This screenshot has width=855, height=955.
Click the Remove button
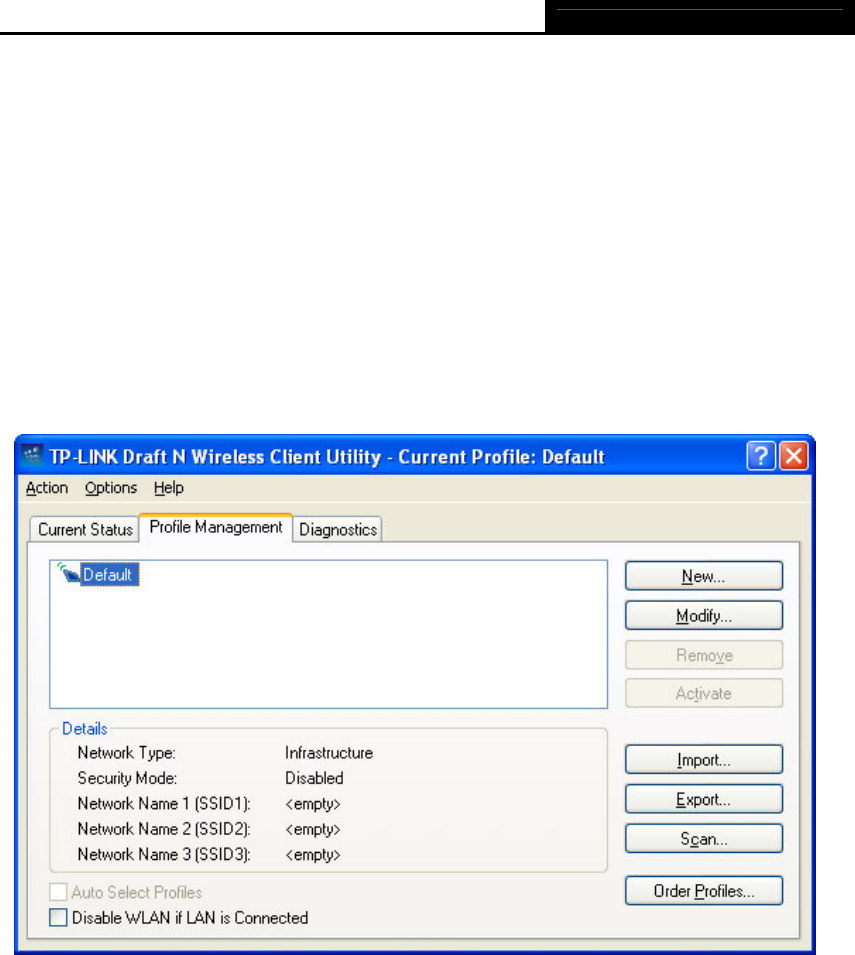click(703, 655)
